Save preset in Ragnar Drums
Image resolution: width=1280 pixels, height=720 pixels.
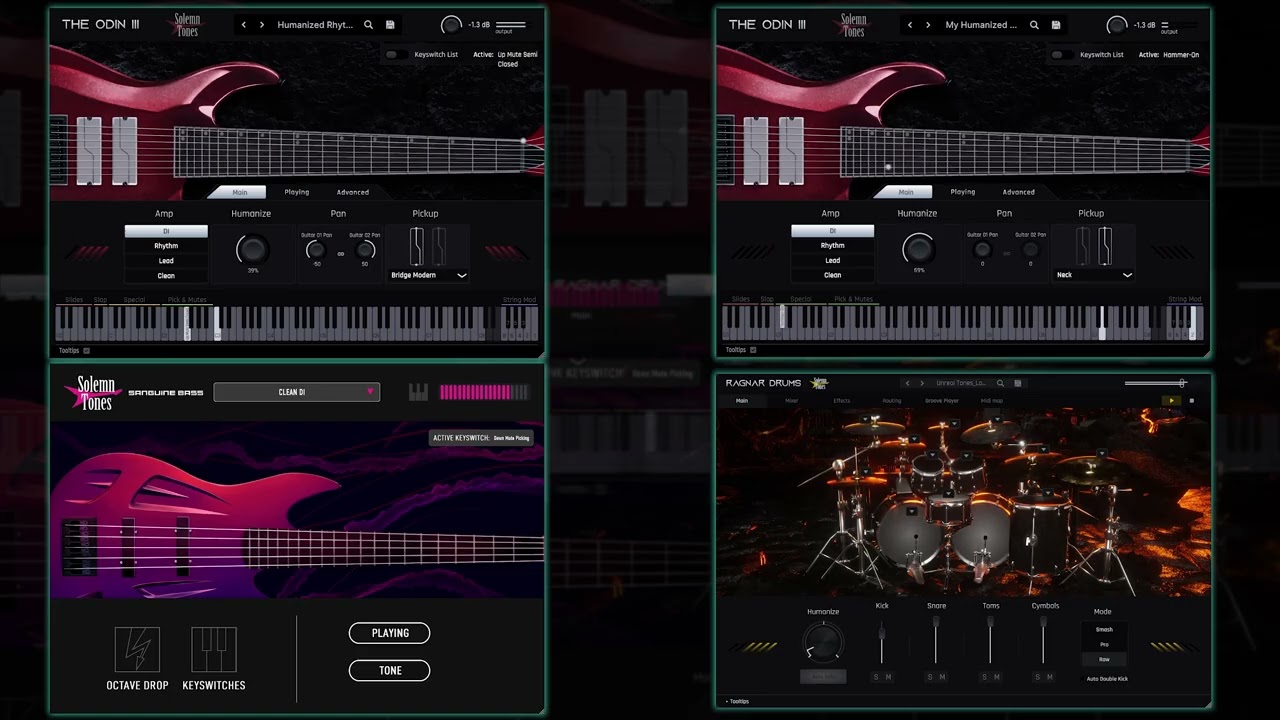click(x=1018, y=383)
